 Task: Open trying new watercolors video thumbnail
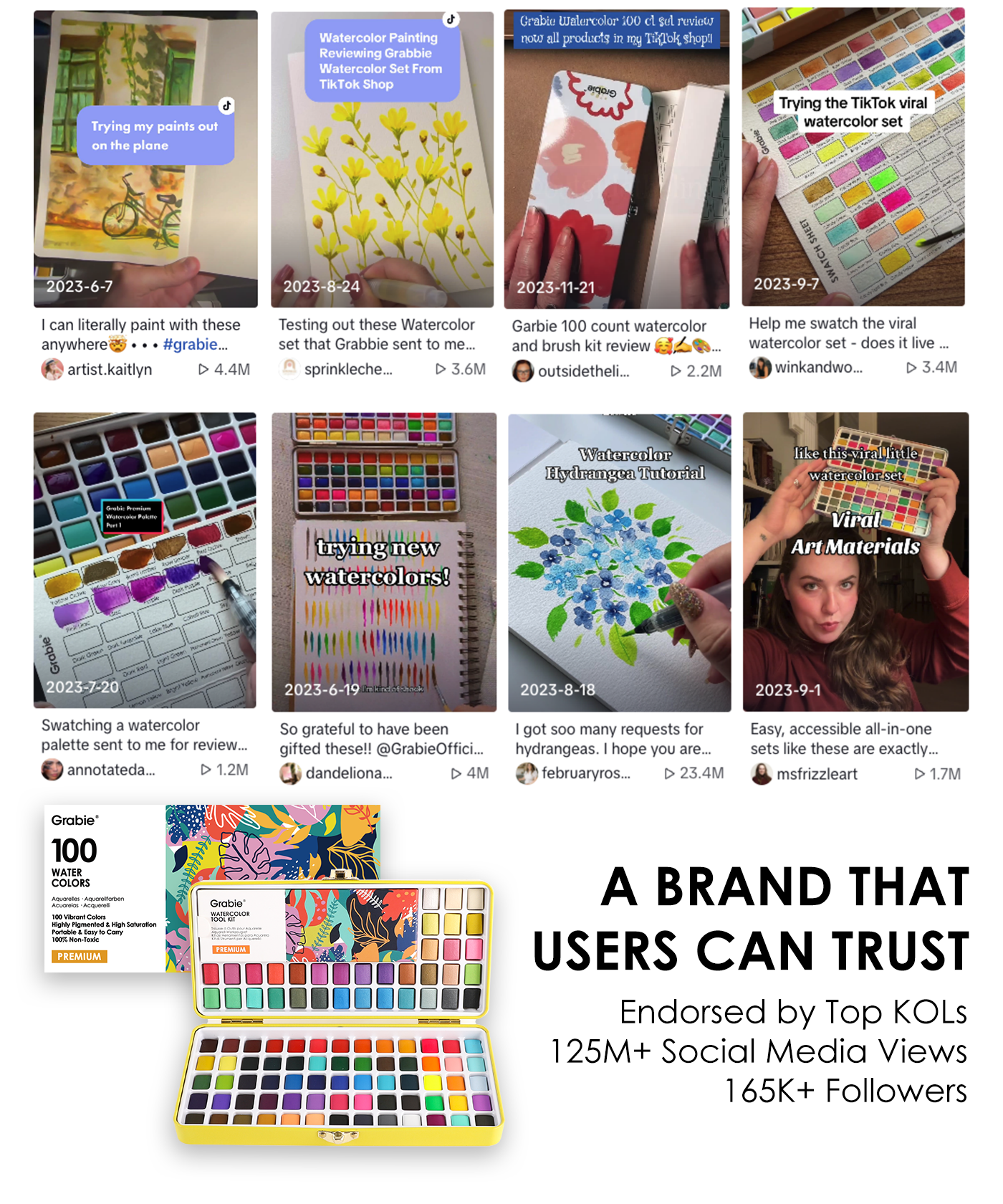pyautogui.click(x=384, y=562)
